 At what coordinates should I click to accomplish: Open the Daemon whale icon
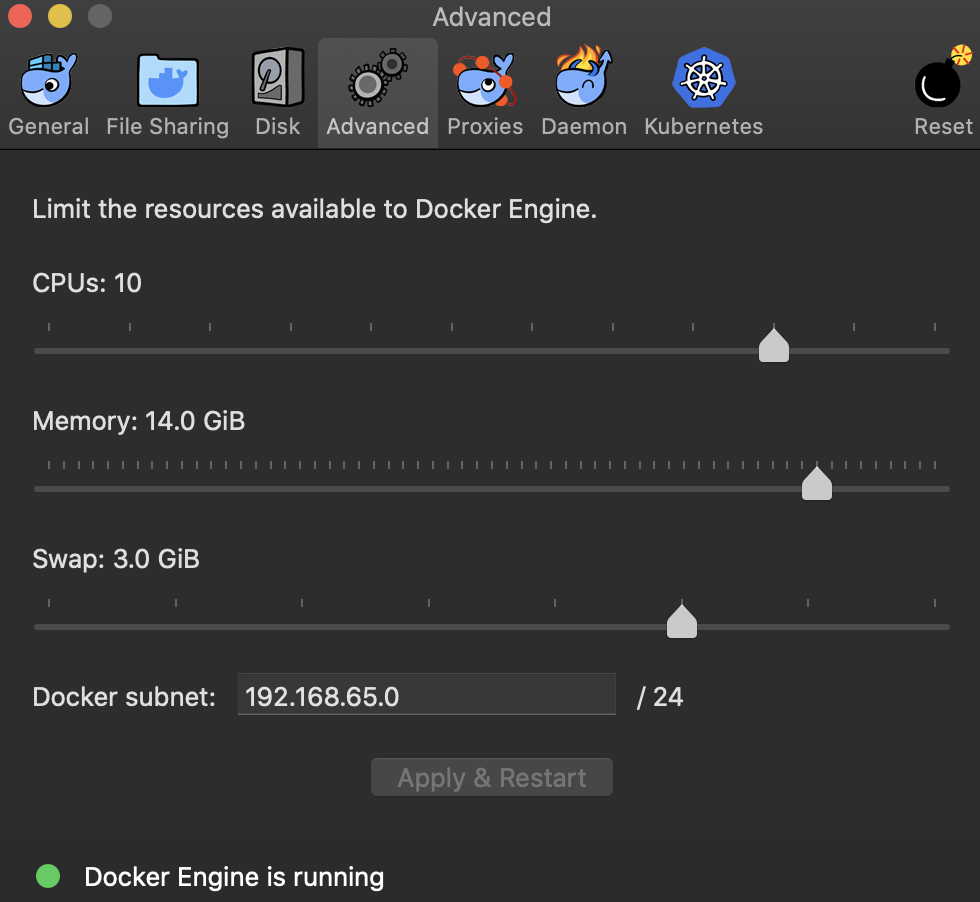583,80
